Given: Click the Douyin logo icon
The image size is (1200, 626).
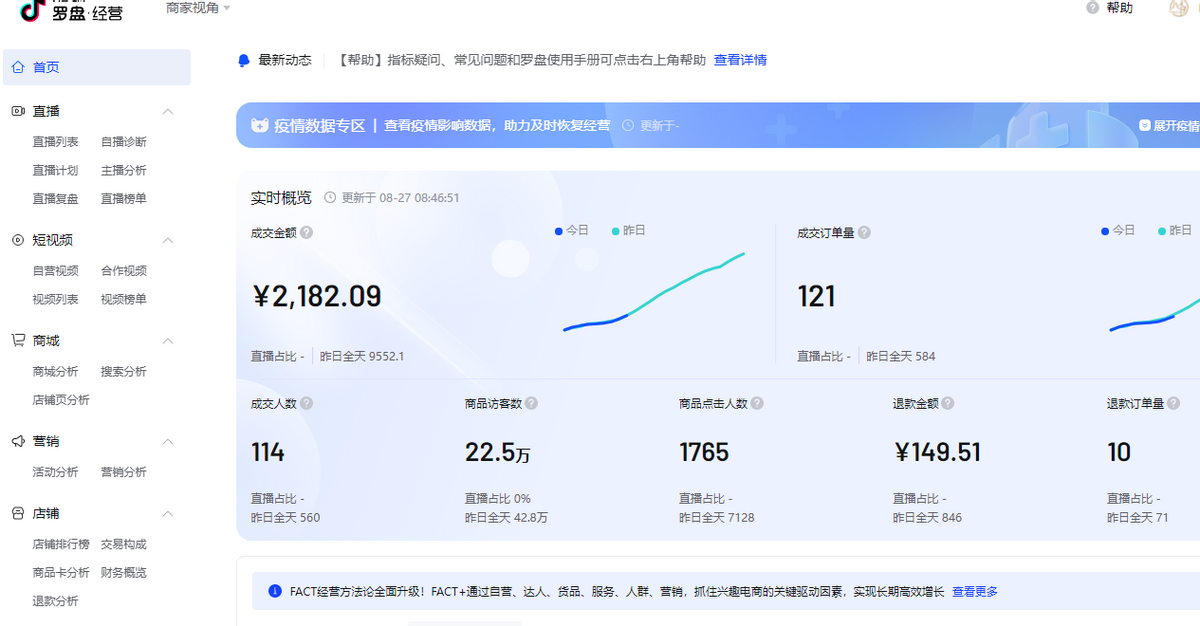Looking at the screenshot, I should click(33, 9).
